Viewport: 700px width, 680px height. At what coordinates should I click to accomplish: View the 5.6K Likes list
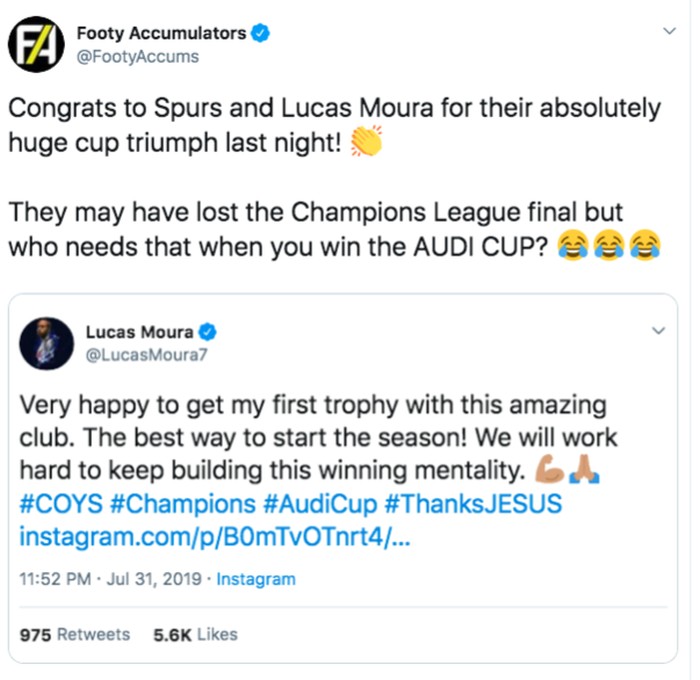click(195, 634)
